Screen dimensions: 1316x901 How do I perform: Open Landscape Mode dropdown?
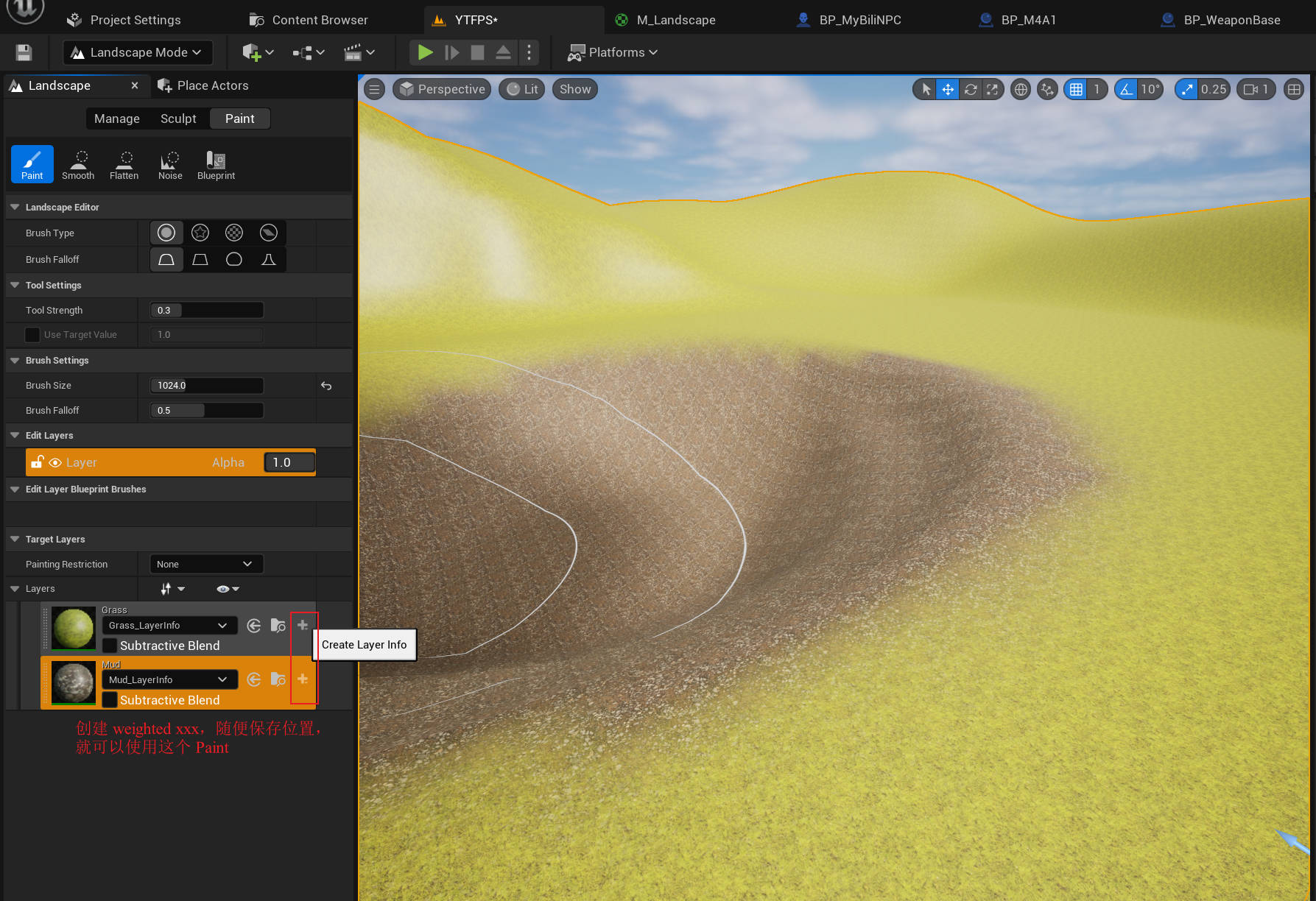tap(138, 52)
